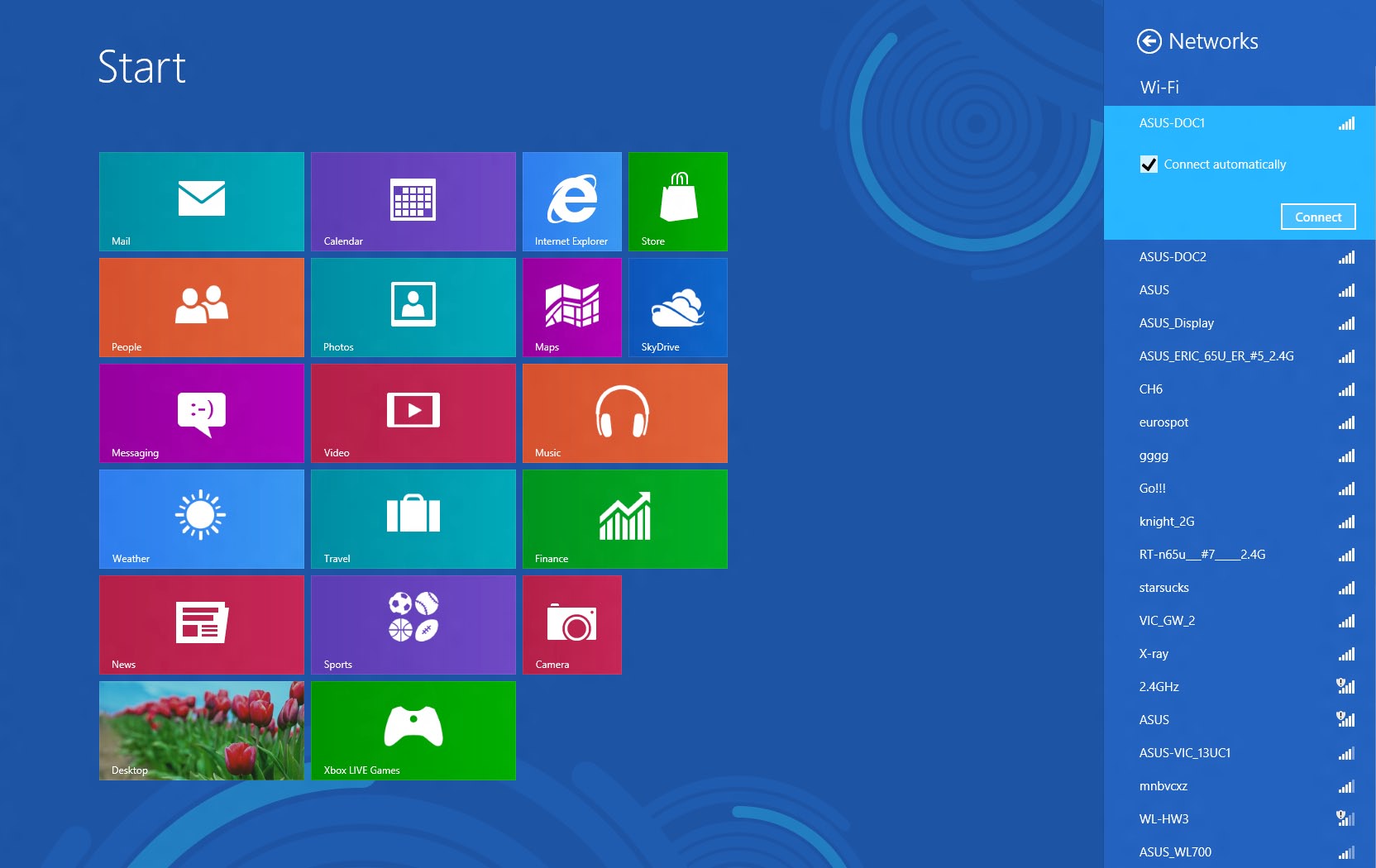Click the signal icon beside starsucks
The width and height of the screenshot is (1376, 868).
[x=1347, y=589]
